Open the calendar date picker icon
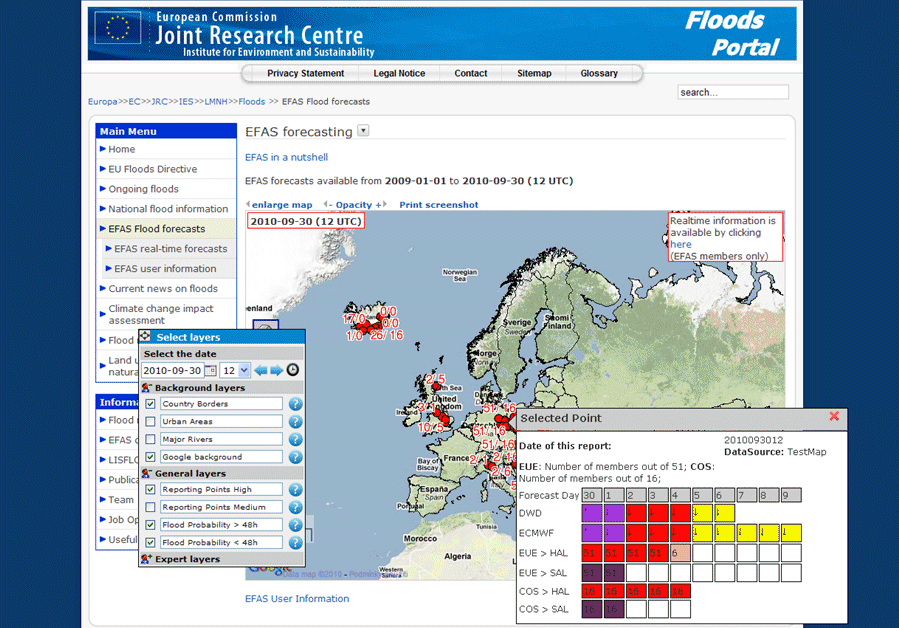 pyautogui.click(x=211, y=371)
